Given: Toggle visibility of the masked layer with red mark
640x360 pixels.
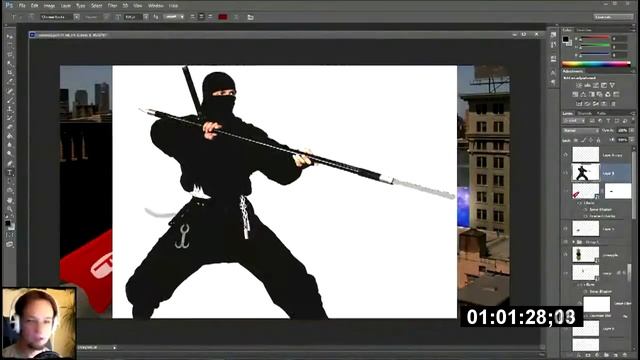Looking at the screenshot, I should 566,191.
